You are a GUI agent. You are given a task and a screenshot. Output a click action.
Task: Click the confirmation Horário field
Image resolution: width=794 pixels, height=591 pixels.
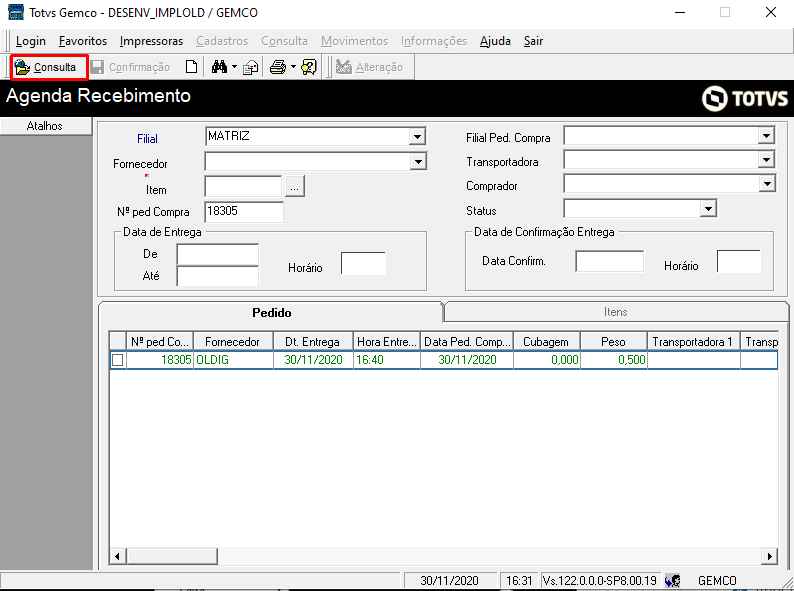[739, 261]
